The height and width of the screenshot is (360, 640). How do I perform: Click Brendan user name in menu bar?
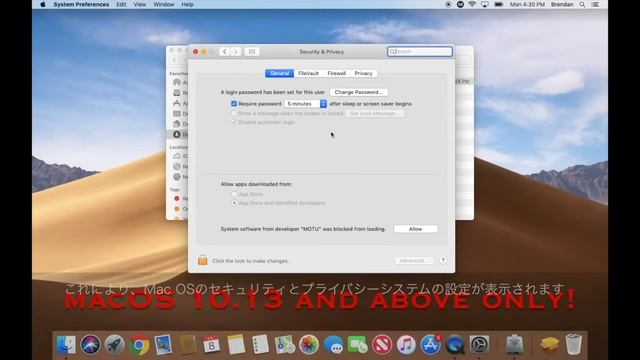point(562,4)
